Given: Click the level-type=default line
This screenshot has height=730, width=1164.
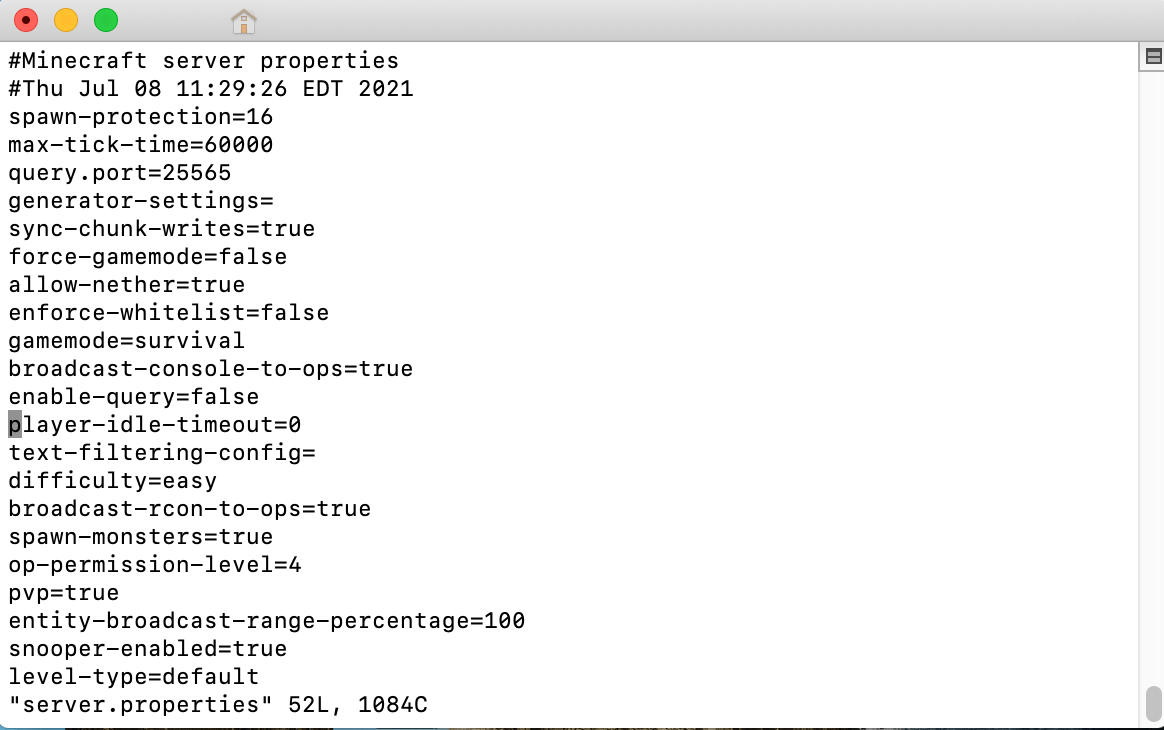Looking at the screenshot, I should (133, 677).
